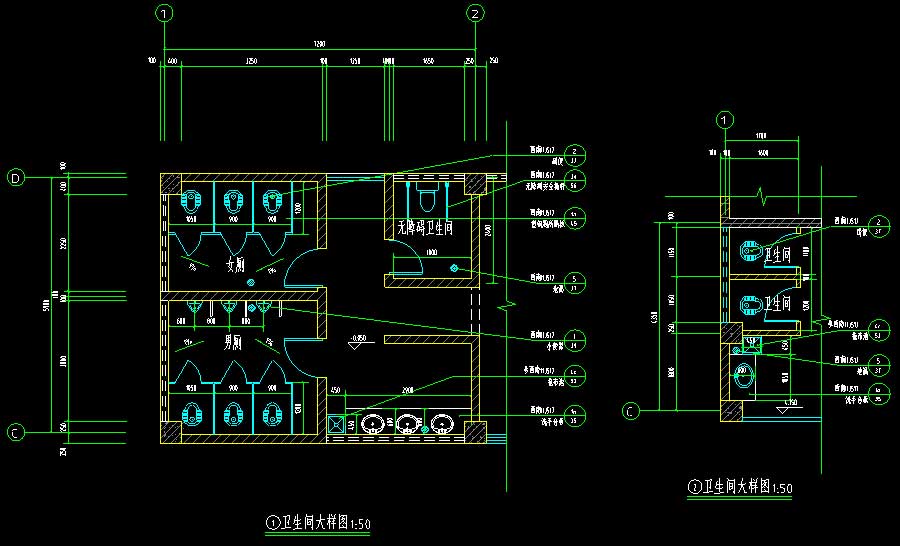900x546 pixels.
Task: Select the 7200 overall dimension at top
Action: coord(320,45)
